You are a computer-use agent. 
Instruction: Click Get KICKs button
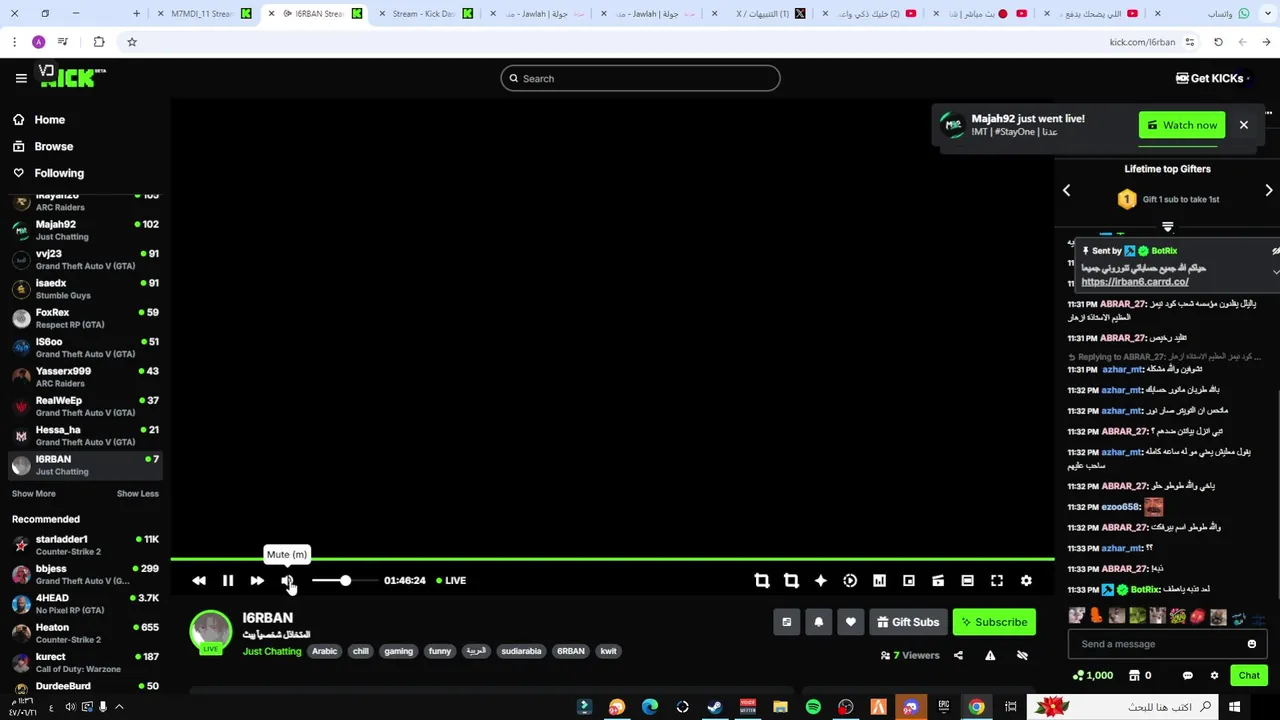(1210, 78)
